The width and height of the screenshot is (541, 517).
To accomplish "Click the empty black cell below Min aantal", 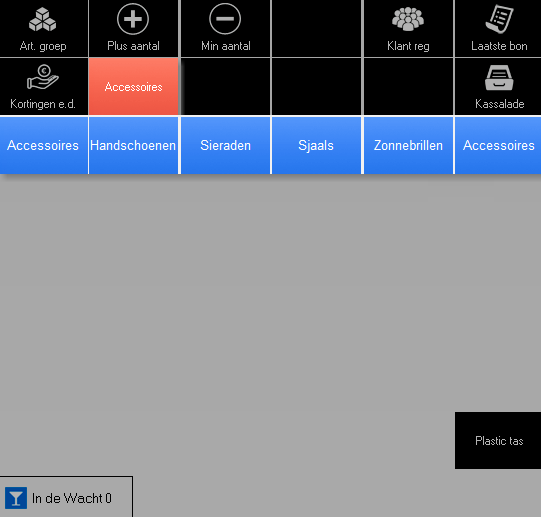I will (x=225, y=86).
